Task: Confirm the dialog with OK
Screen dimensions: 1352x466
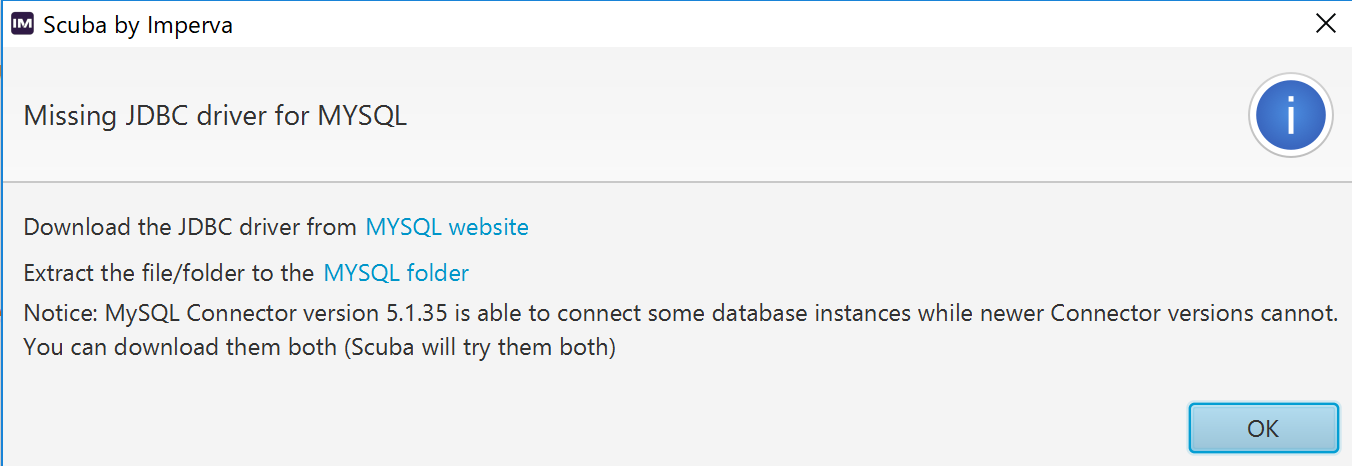Action: (x=1263, y=428)
